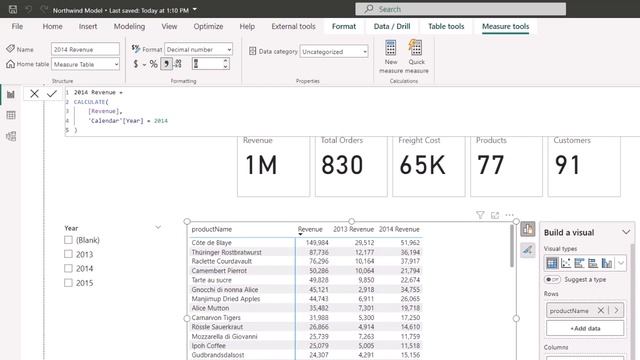The image size is (640, 360).
Task: Expand the Year slicer chevron
Action: [158, 227]
